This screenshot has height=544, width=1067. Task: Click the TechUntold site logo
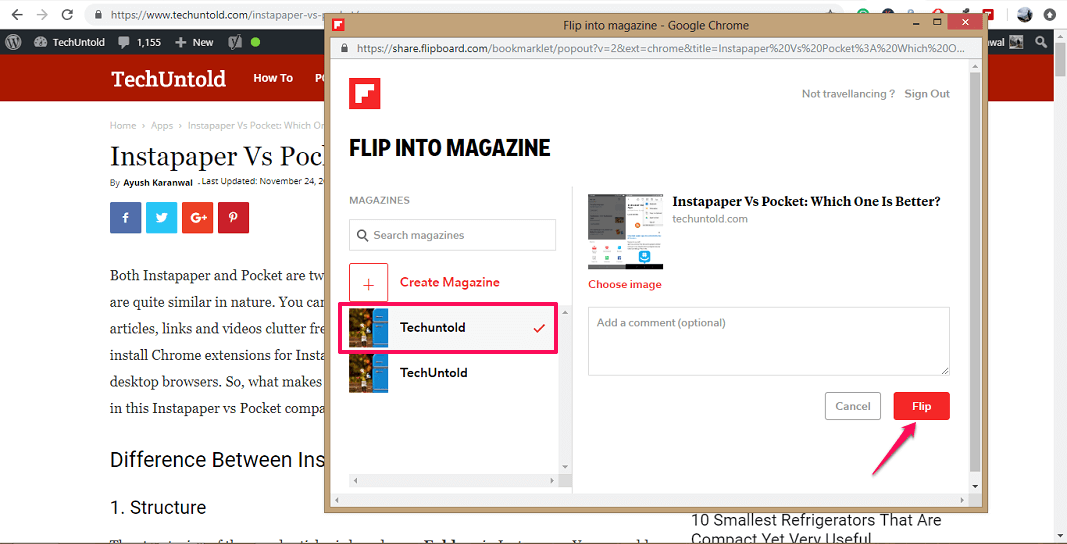tap(169, 79)
